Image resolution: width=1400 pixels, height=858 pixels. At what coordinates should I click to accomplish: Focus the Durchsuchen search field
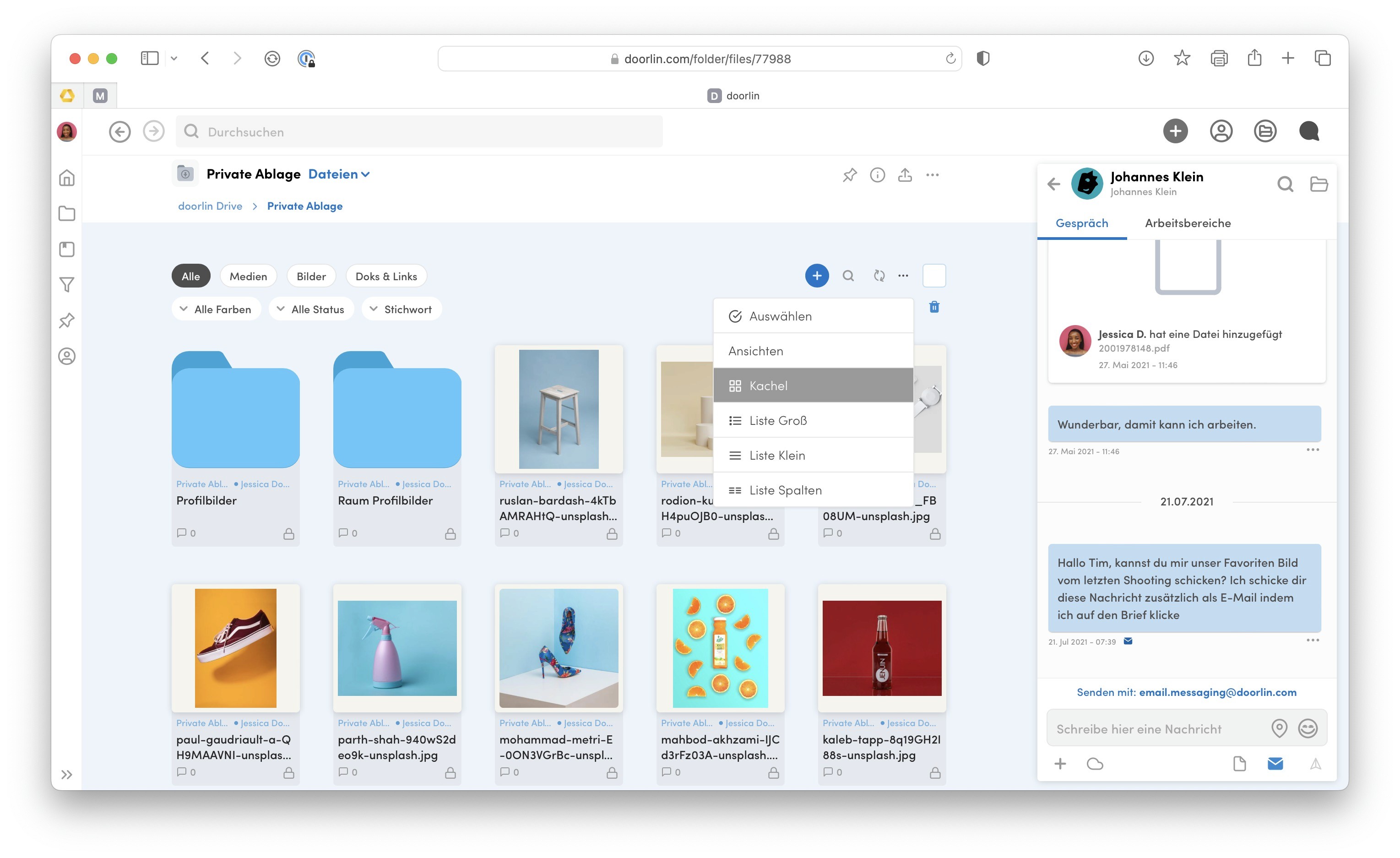coord(419,132)
